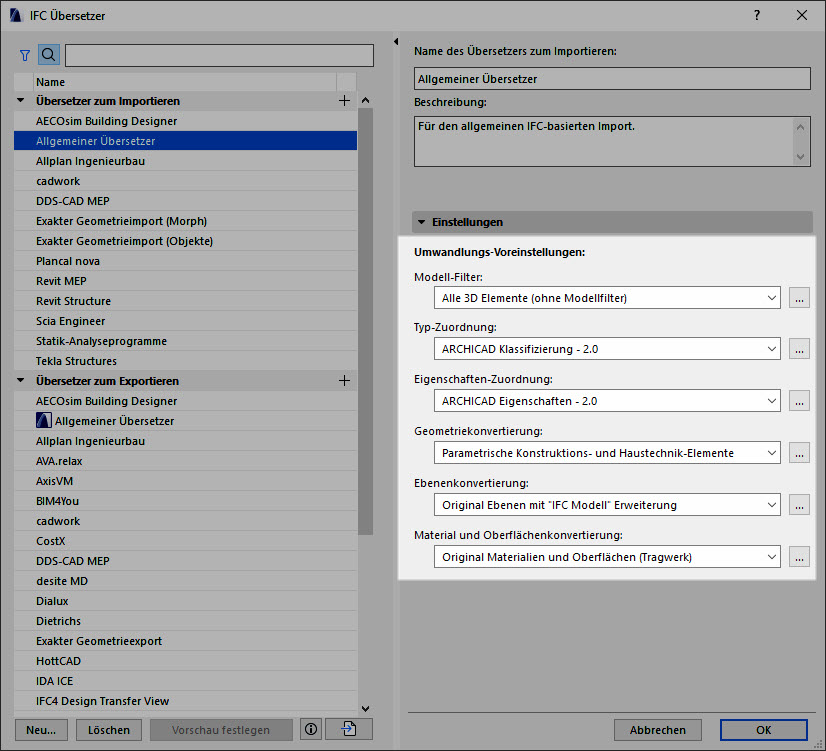The width and height of the screenshot is (826, 751).
Task: Add a new export translator with plus icon
Action: [x=344, y=381]
